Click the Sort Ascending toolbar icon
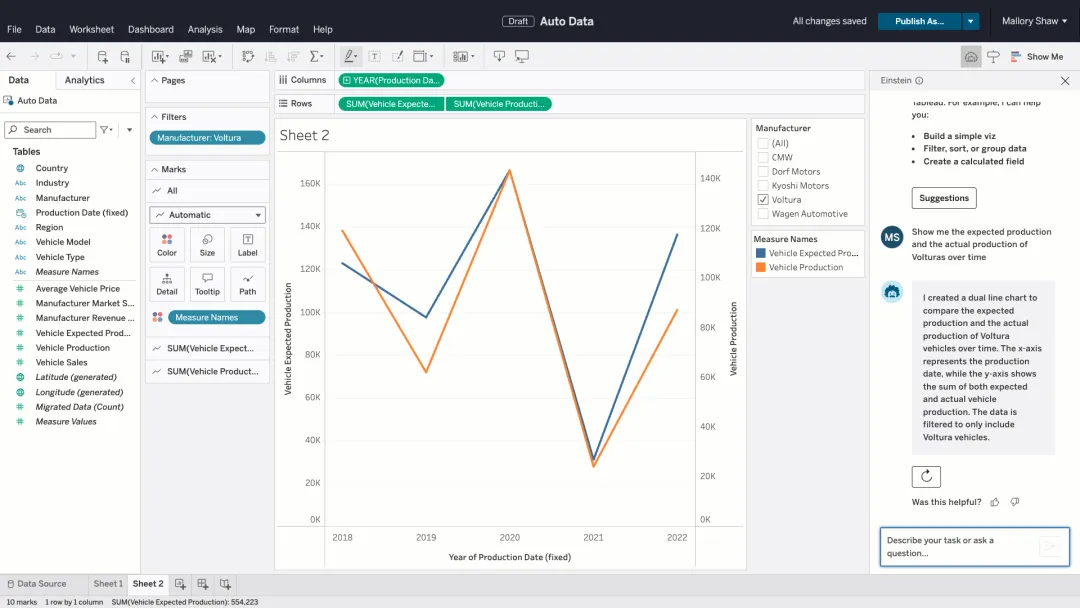The height and width of the screenshot is (608, 1080). [x=270, y=56]
